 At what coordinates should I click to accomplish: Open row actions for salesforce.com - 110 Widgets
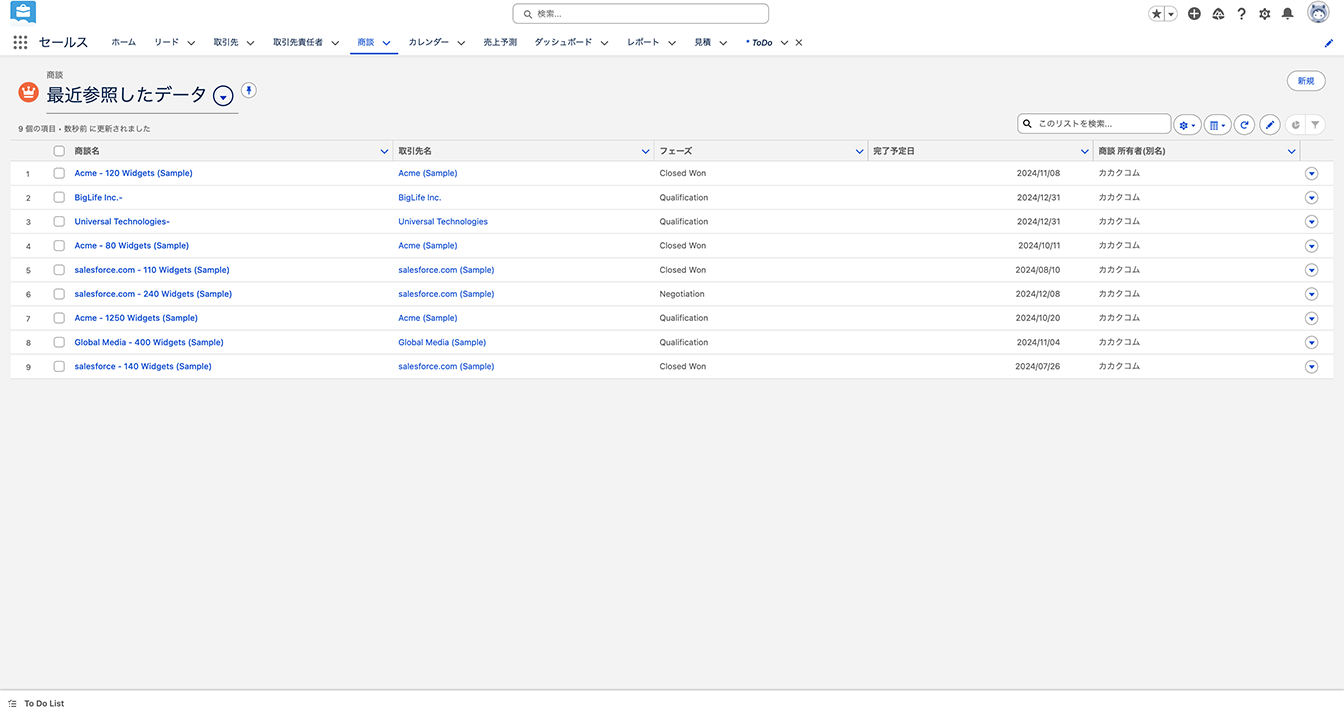coord(1311,270)
